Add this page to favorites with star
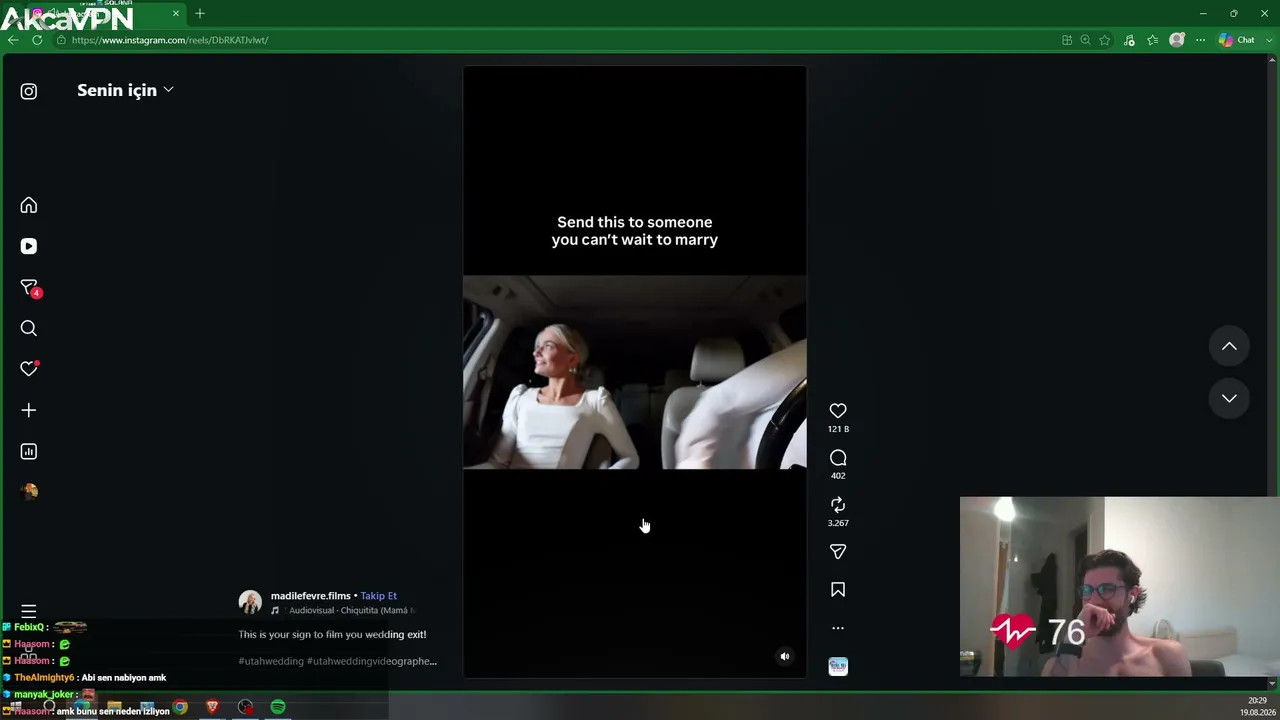 coord(1105,40)
